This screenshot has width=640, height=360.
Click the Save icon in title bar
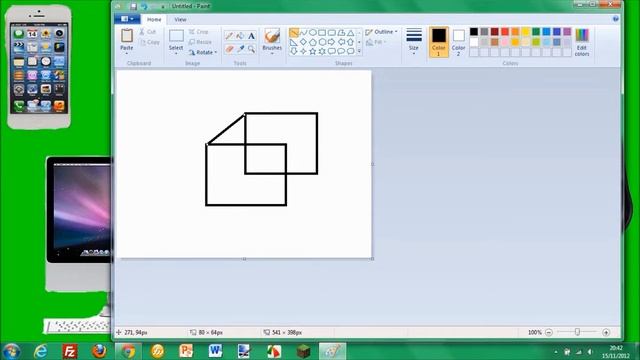(133, 6)
